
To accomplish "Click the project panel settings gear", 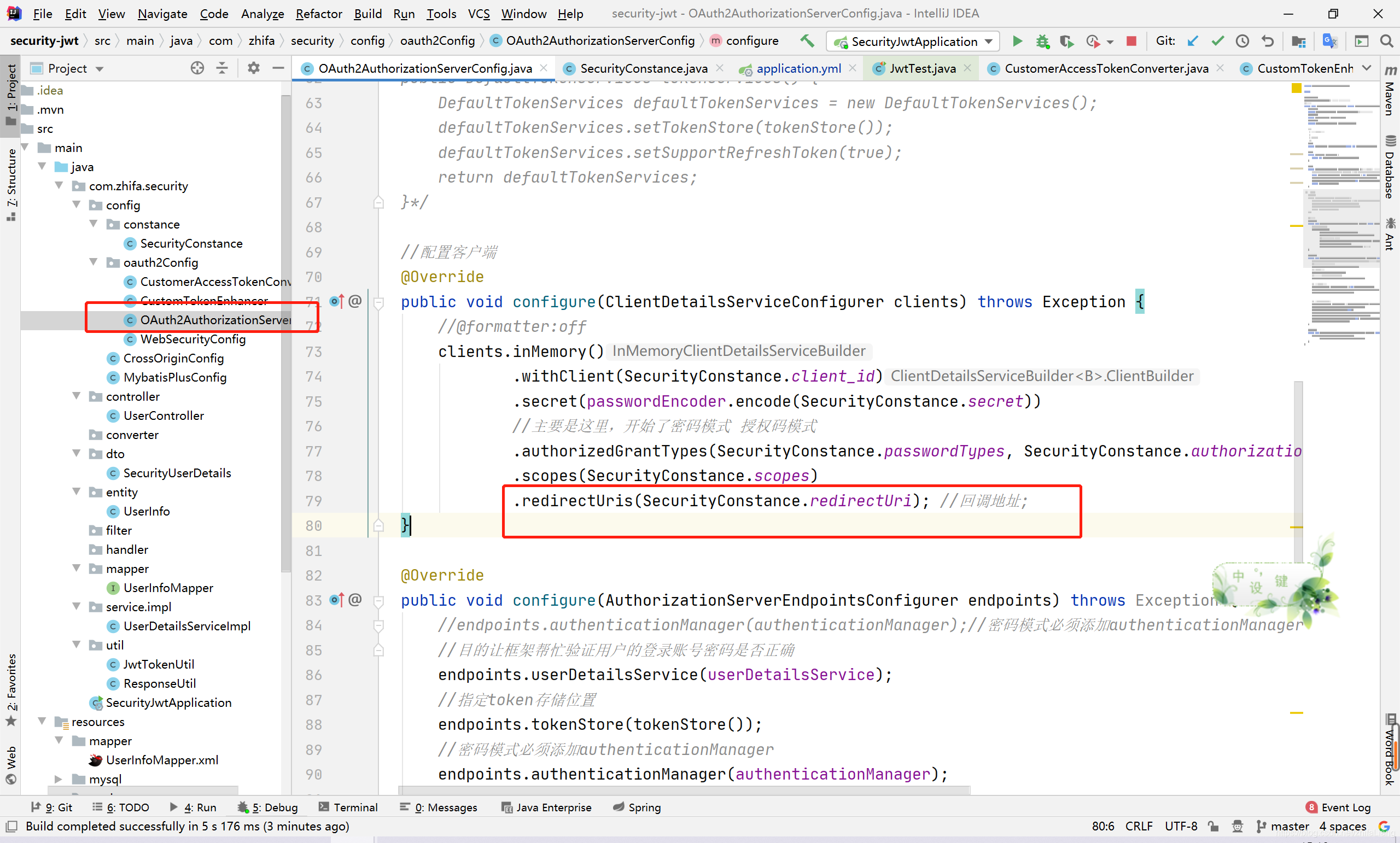I will 253,68.
